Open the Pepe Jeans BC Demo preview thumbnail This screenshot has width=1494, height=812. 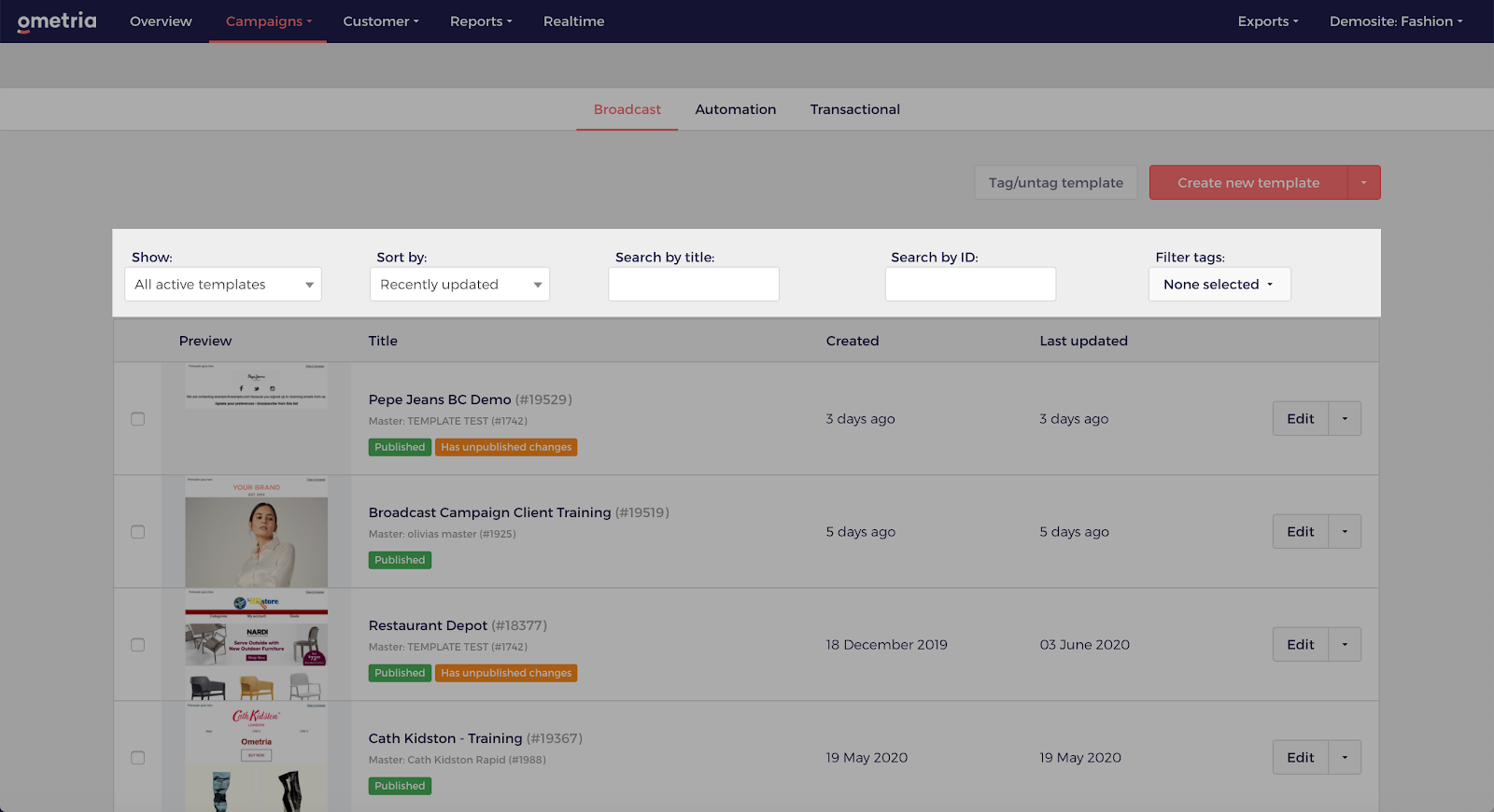coord(257,385)
